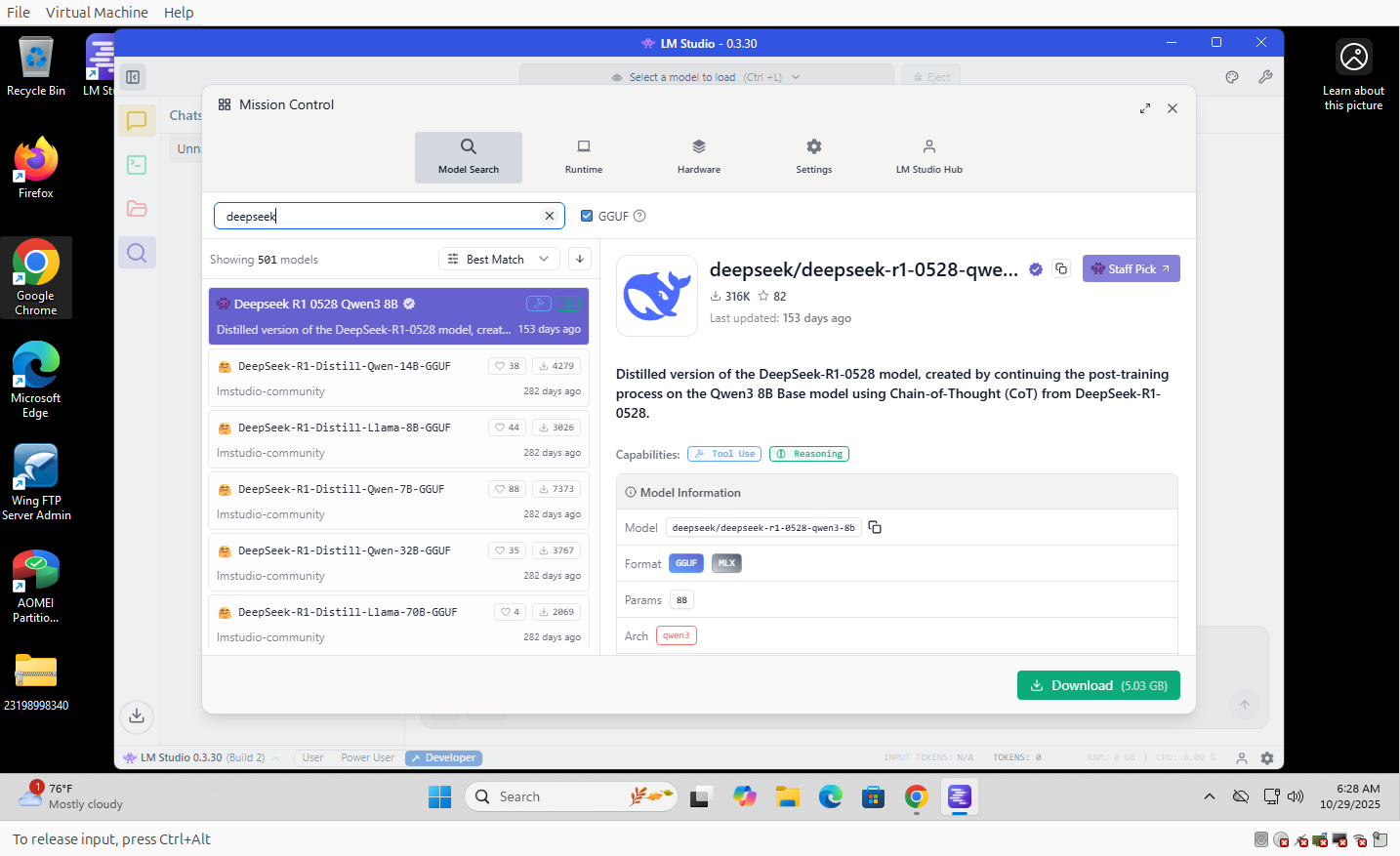This screenshot has height=856, width=1400.
Task: Toggle the GGUF checkbox
Action: point(587,216)
